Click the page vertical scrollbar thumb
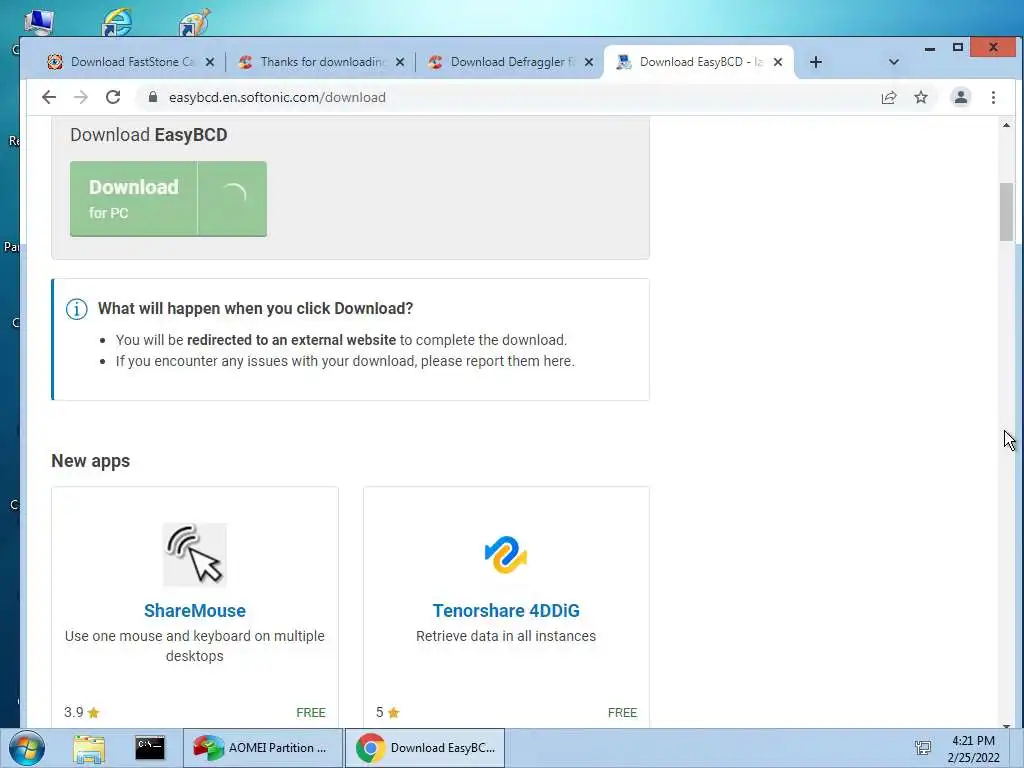 pyautogui.click(x=1006, y=212)
